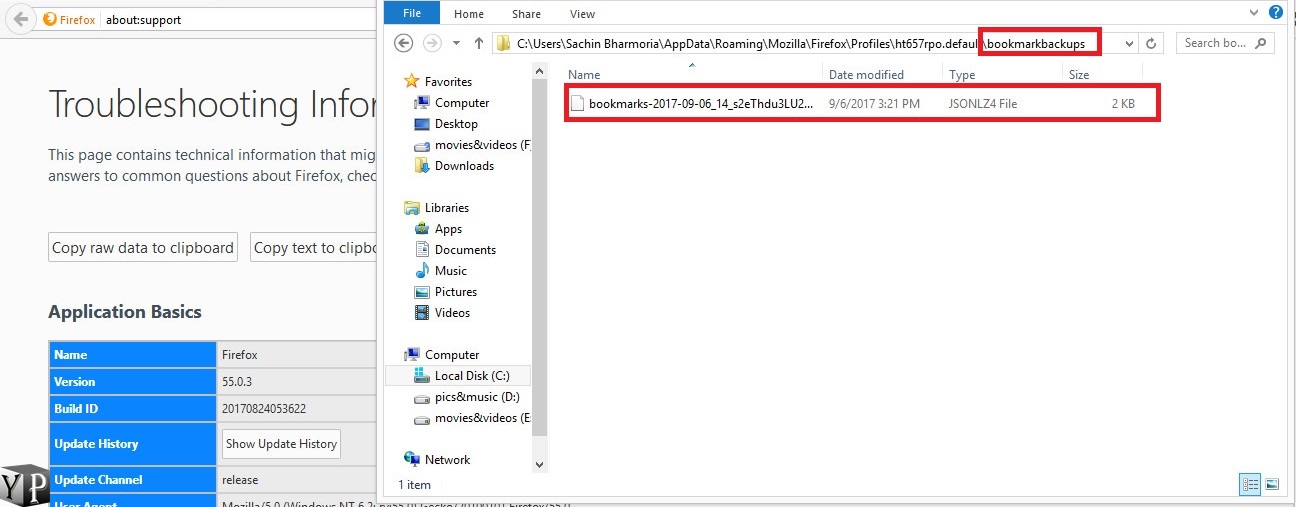Open the recent locations dropdown in Explorer
Screen dimensions: 1296x507
pyautogui.click(x=456, y=43)
